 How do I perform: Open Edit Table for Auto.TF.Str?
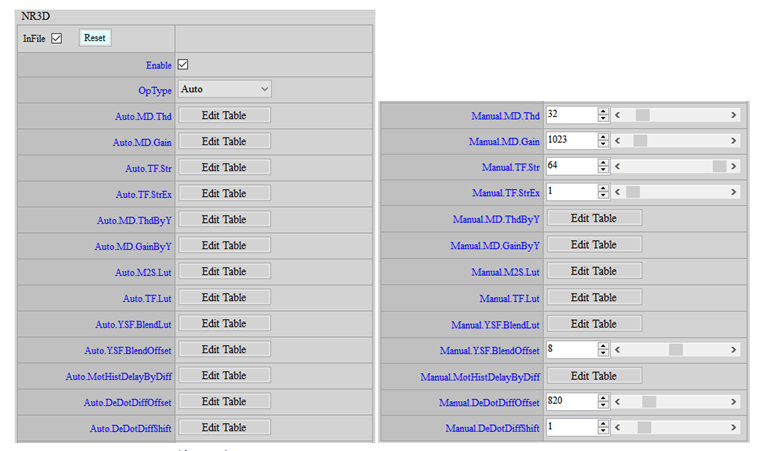(x=224, y=168)
